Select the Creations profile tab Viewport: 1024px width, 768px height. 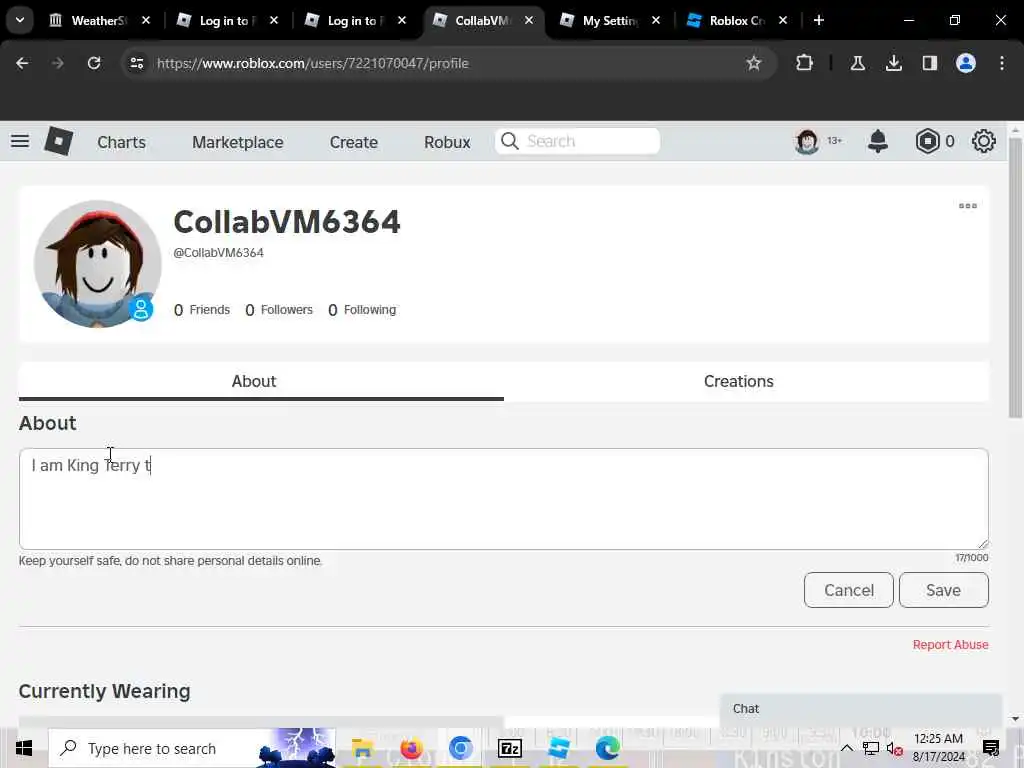[746, 381]
